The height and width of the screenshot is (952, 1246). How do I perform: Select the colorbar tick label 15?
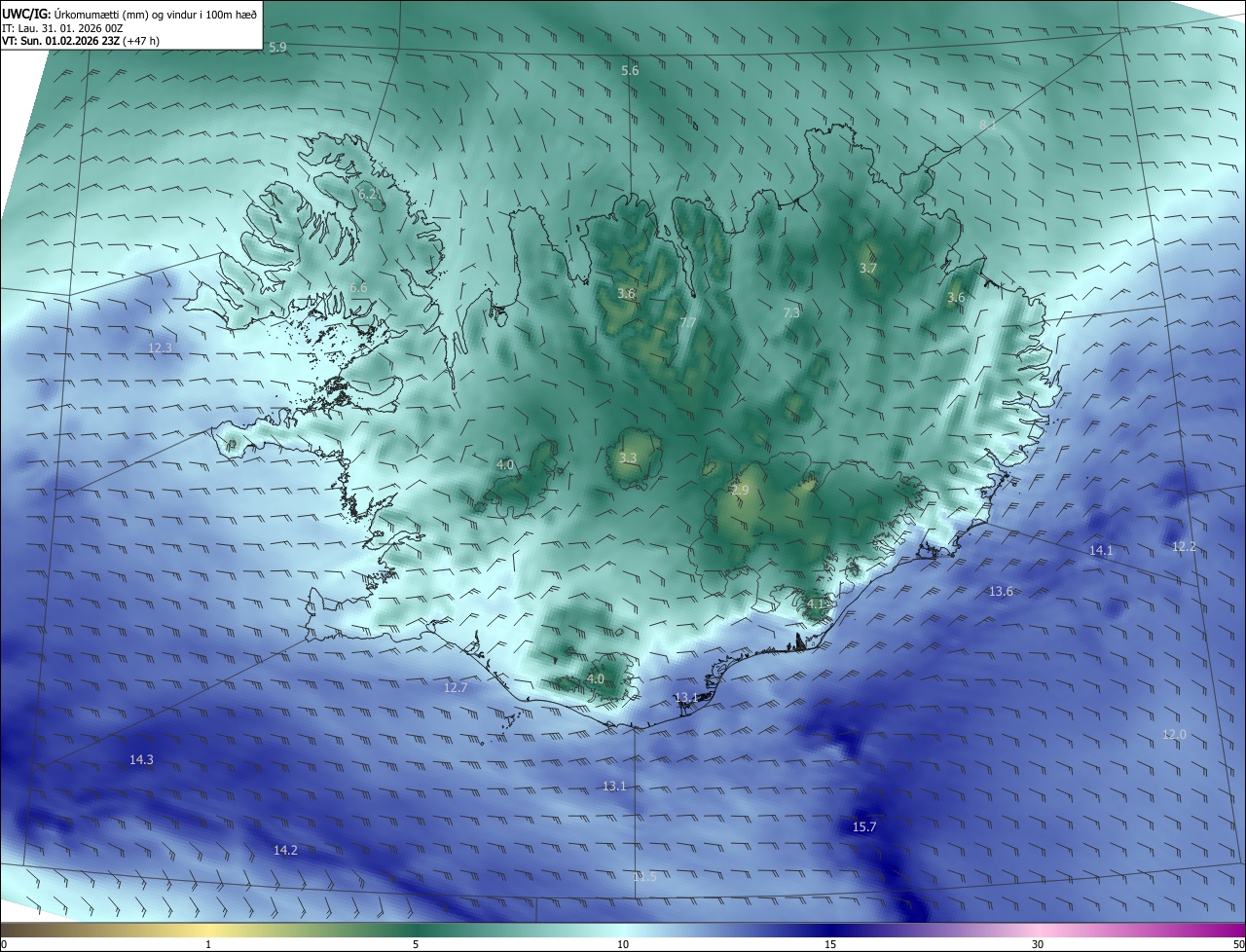[x=830, y=944]
